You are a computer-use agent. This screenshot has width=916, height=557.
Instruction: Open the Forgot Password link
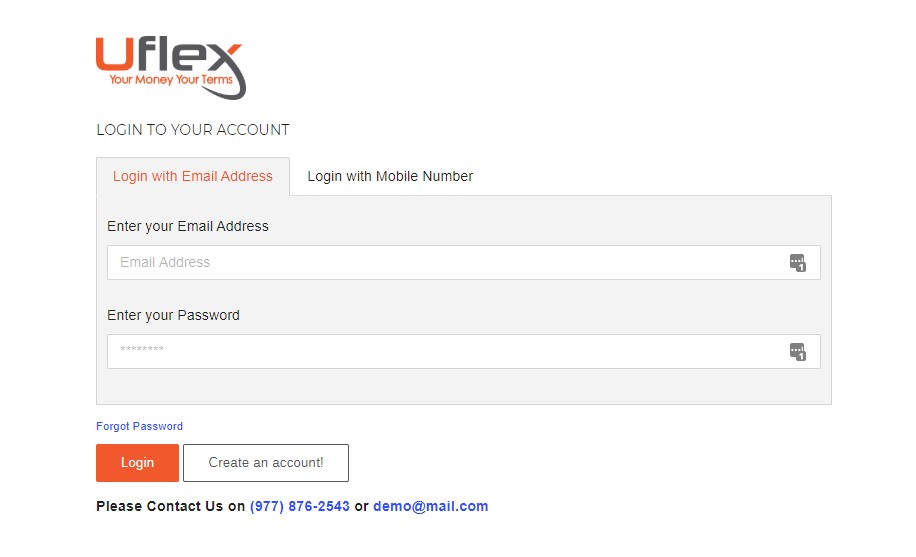[x=140, y=426]
